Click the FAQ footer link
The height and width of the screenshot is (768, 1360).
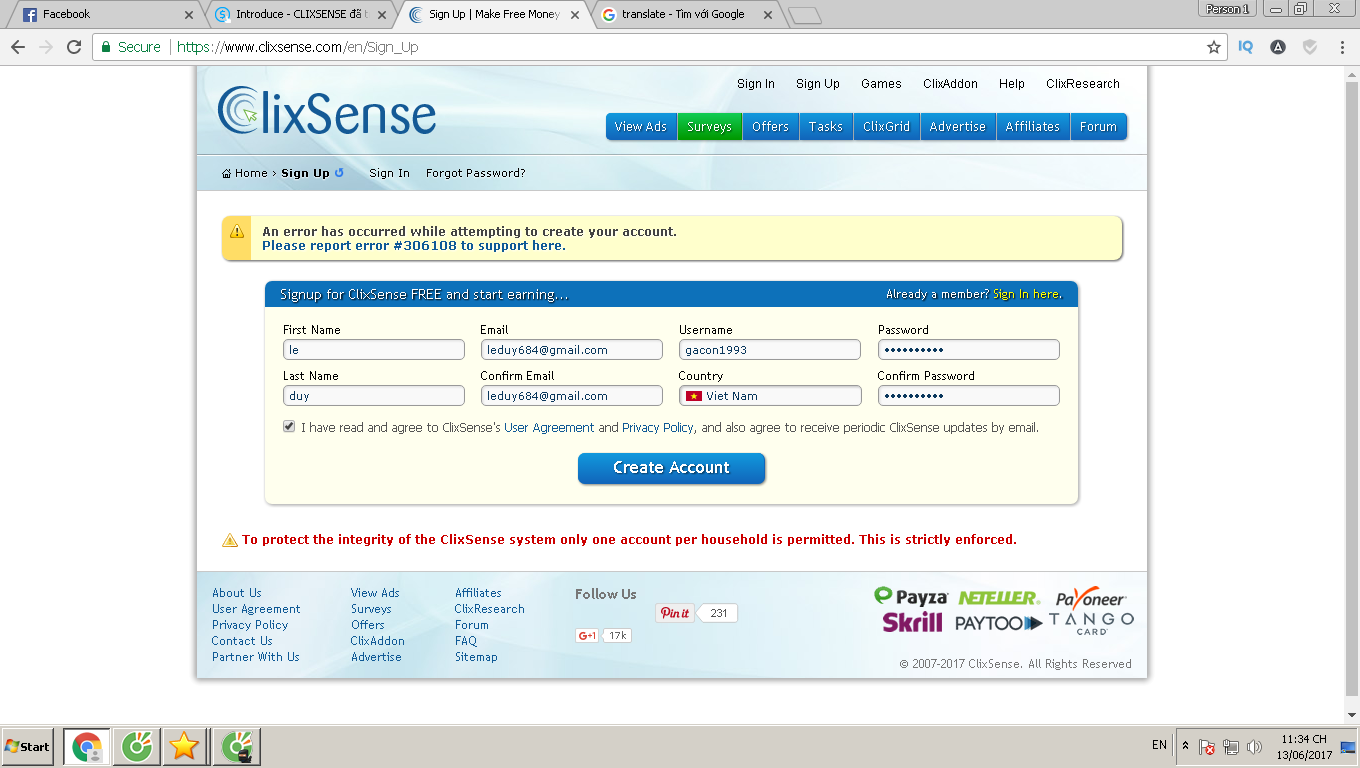pos(466,641)
